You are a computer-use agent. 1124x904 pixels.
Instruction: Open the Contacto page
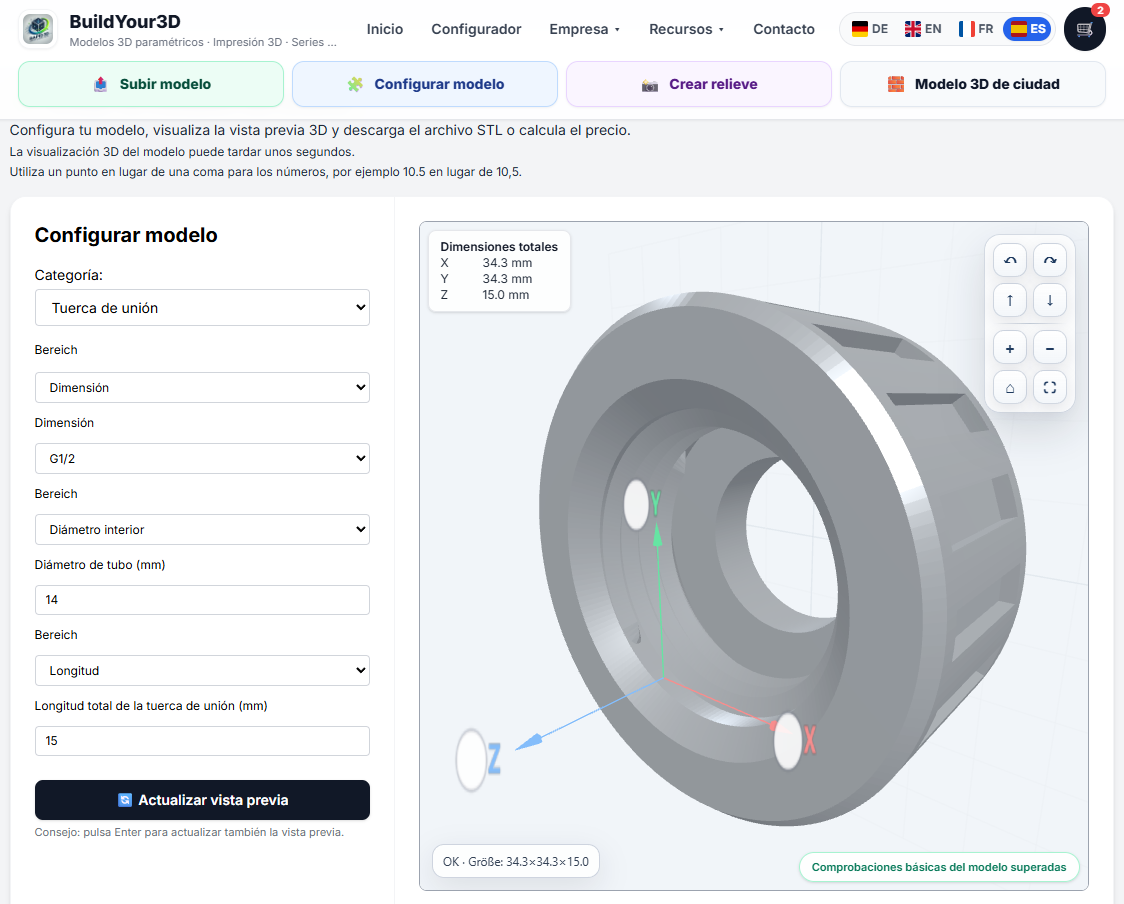tap(784, 29)
